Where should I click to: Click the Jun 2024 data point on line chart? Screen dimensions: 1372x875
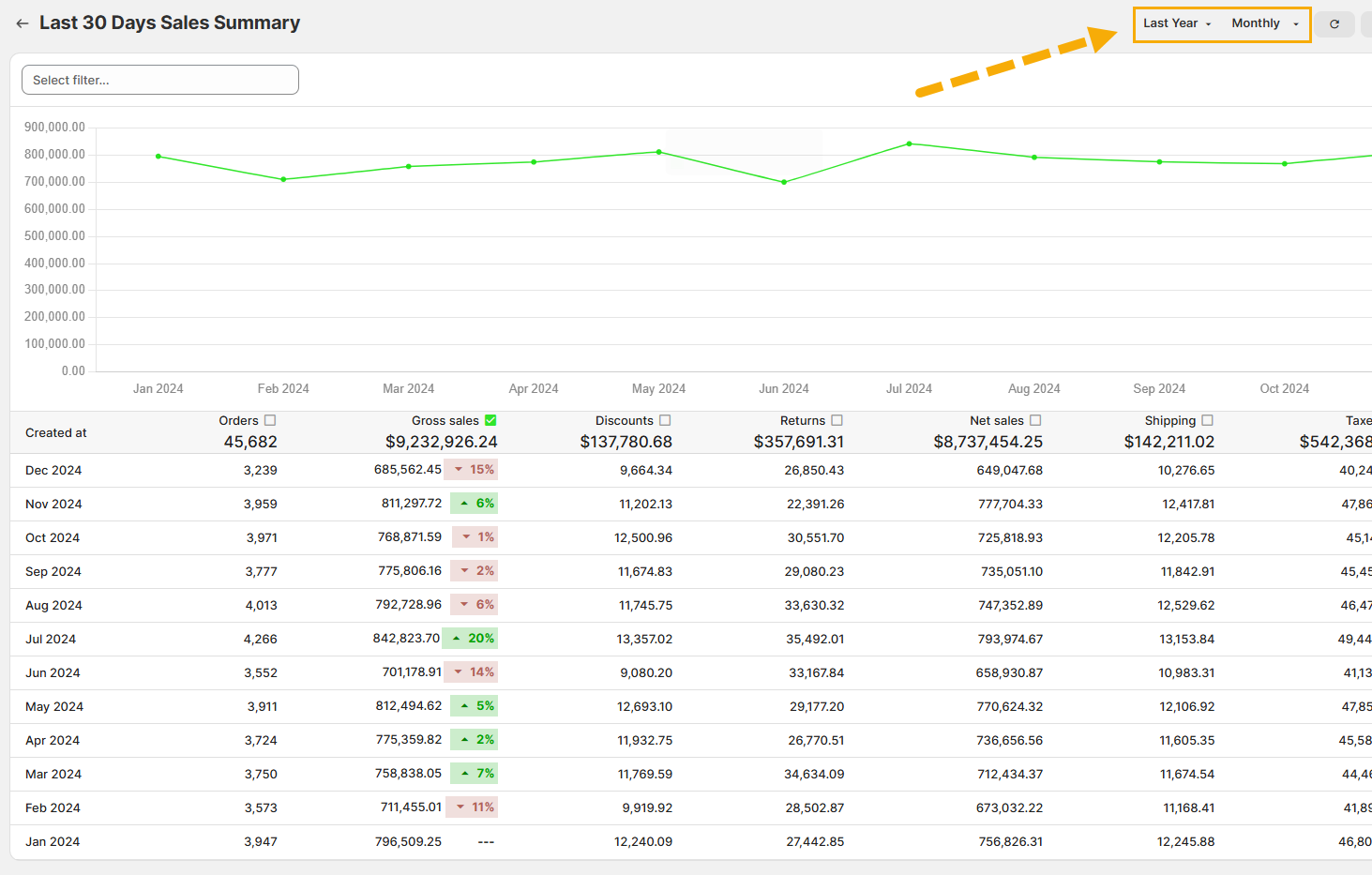(784, 182)
